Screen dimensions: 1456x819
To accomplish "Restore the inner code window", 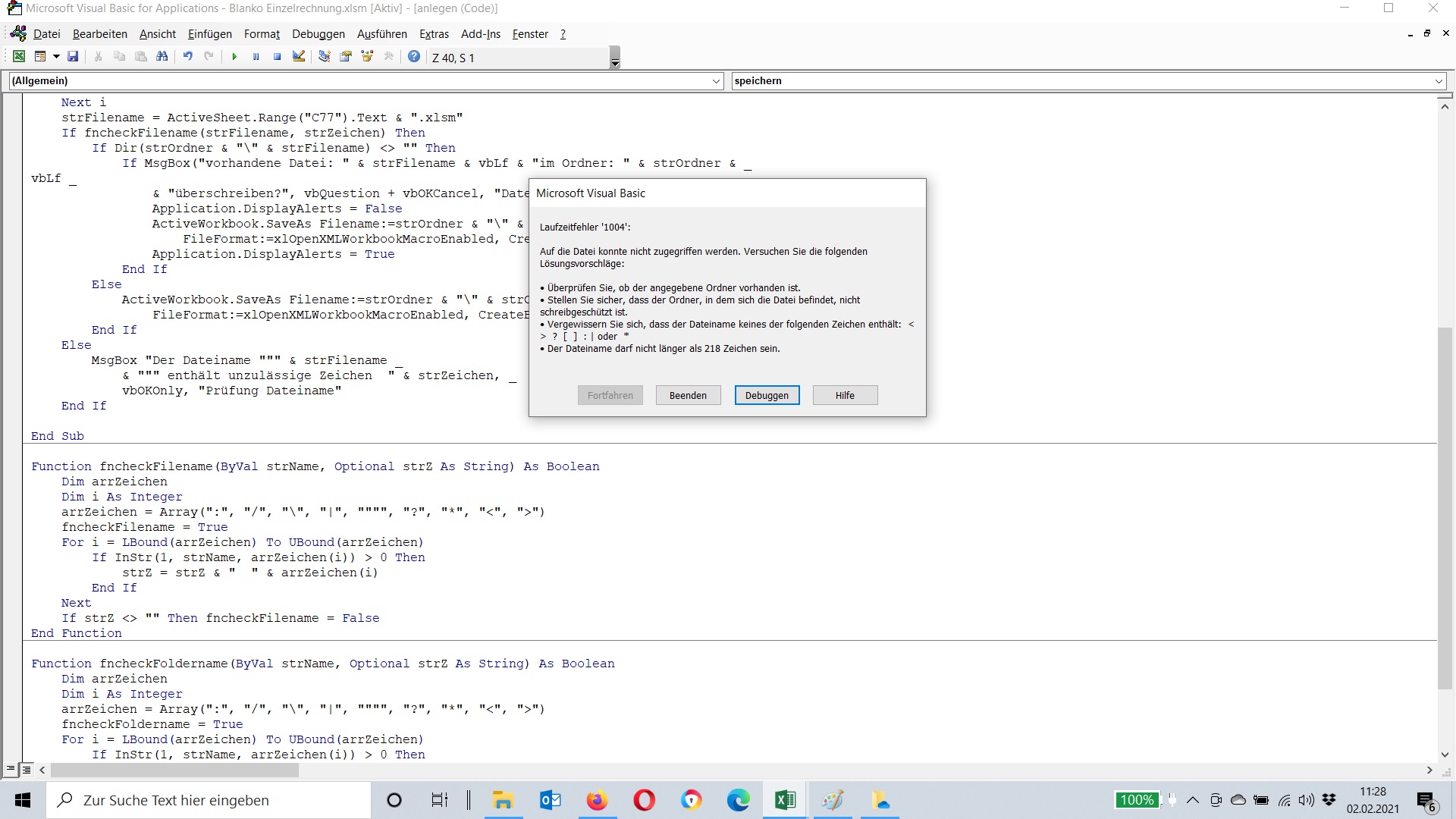I will click(x=1427, y=33).
